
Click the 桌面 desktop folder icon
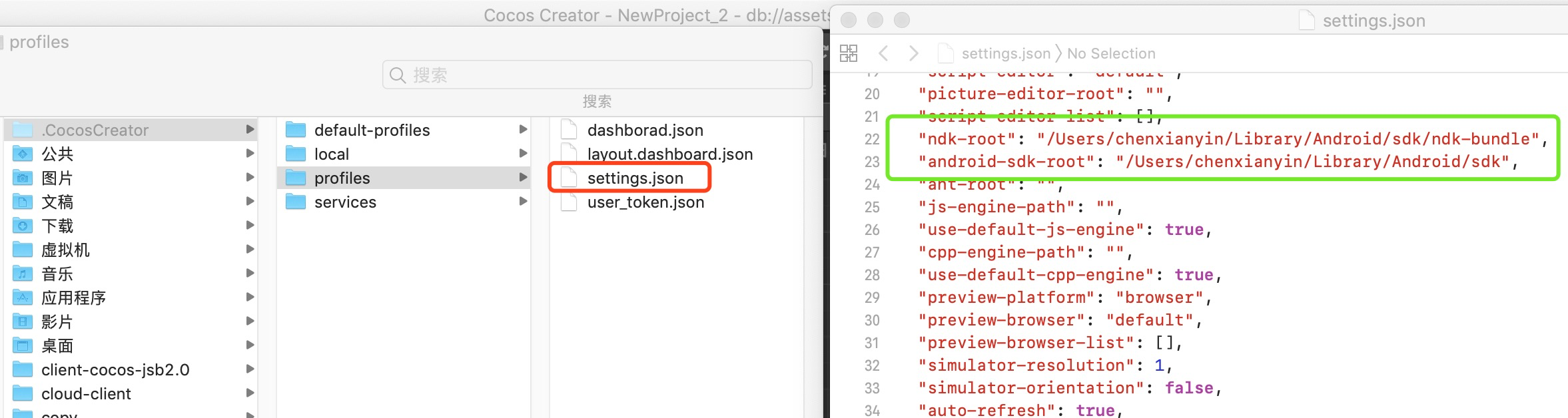pyautogui.click(x=23, y=346)
